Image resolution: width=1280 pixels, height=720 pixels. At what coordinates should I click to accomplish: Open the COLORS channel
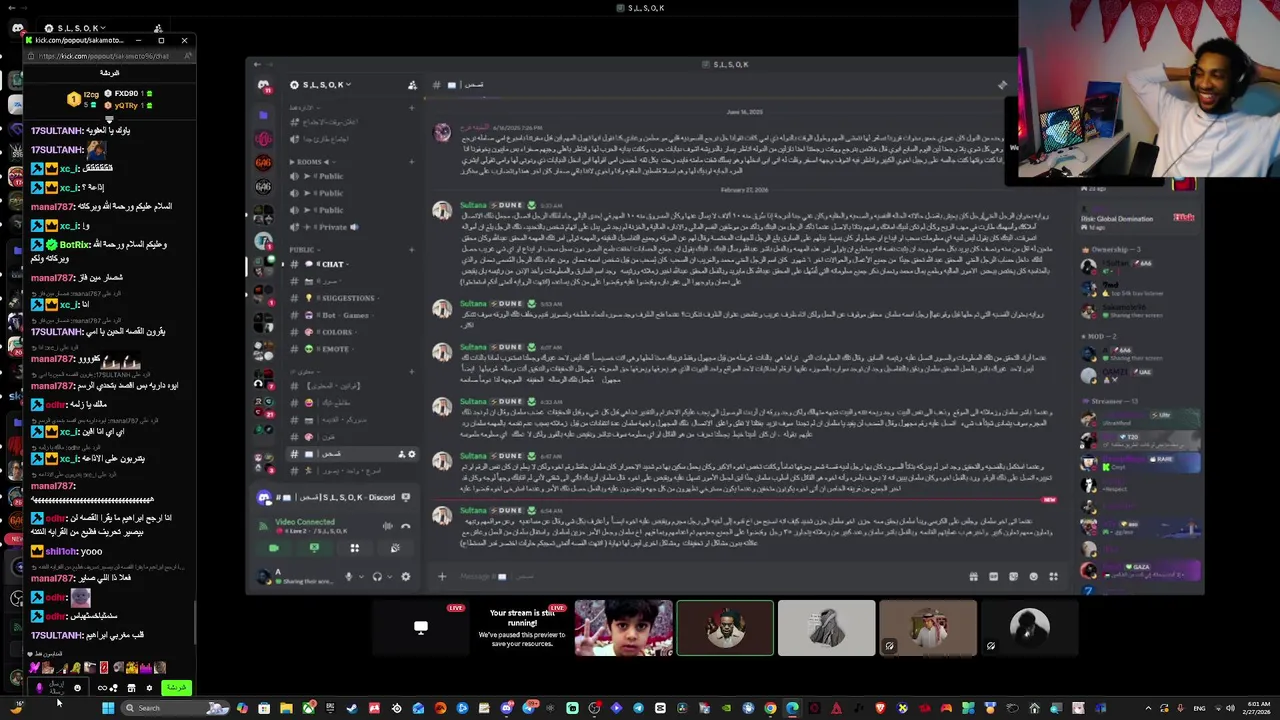click(336, 332)
